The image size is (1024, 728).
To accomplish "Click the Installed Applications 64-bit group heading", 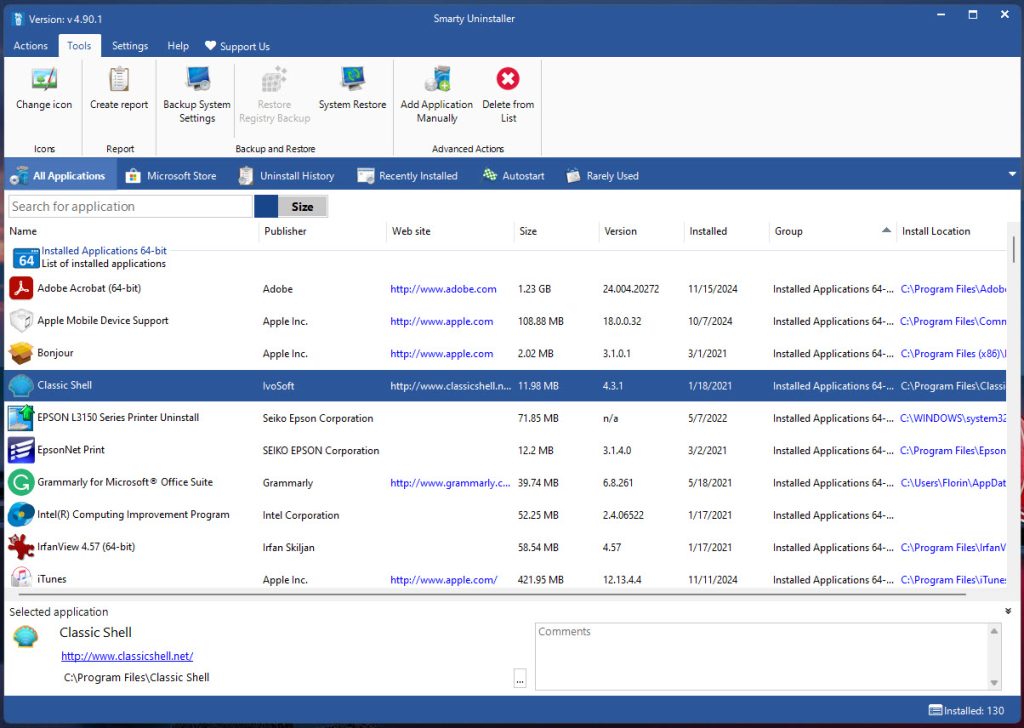I will pyautogui.click(x=104, y=251).
